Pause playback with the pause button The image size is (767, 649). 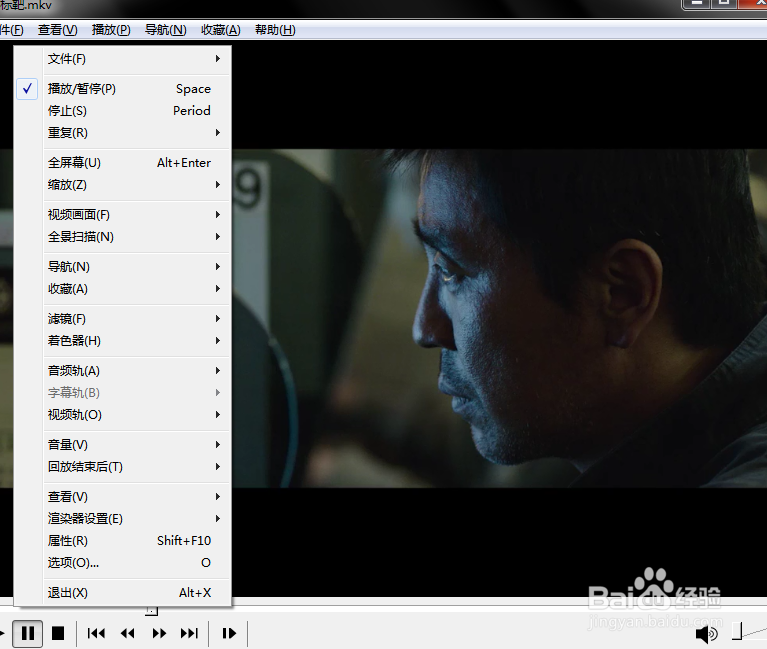[27, 633]
